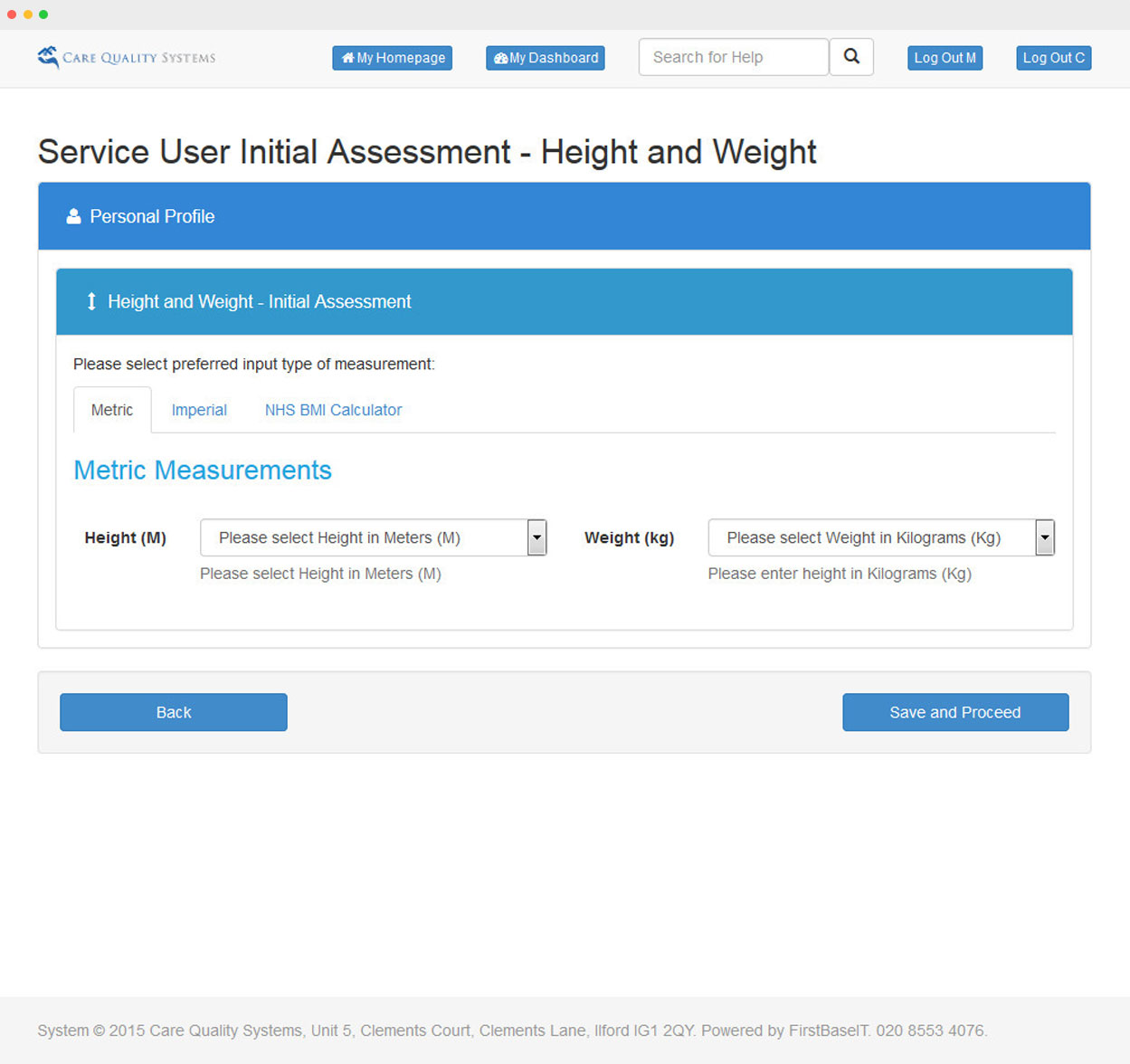The width and height of the screenshot is (1130, 1064).
Task: Open the NHS BMI Calculator tab
Action: [x=333, y=410]
